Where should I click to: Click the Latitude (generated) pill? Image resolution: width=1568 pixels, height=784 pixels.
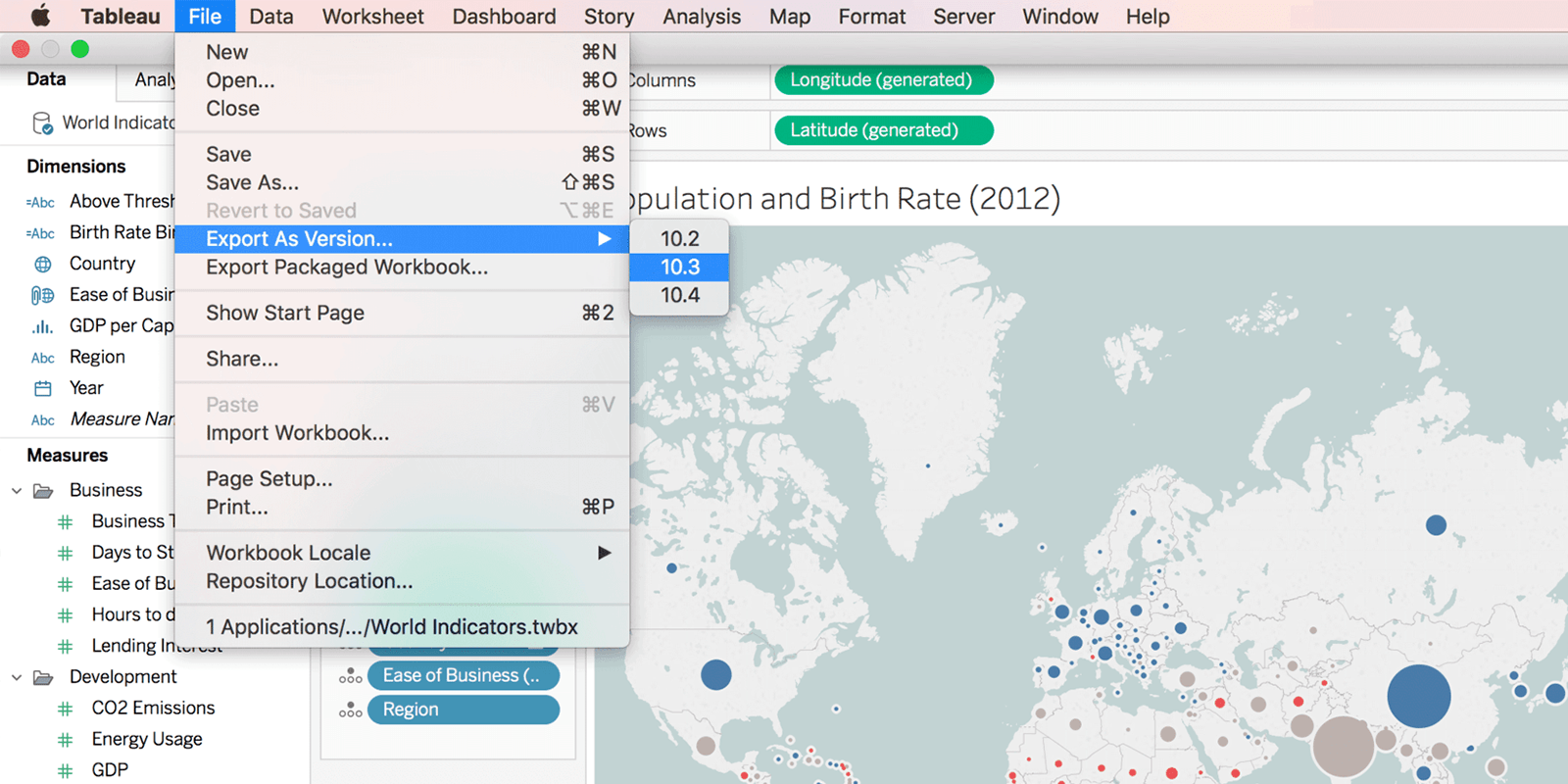click(x=883, y=130)
